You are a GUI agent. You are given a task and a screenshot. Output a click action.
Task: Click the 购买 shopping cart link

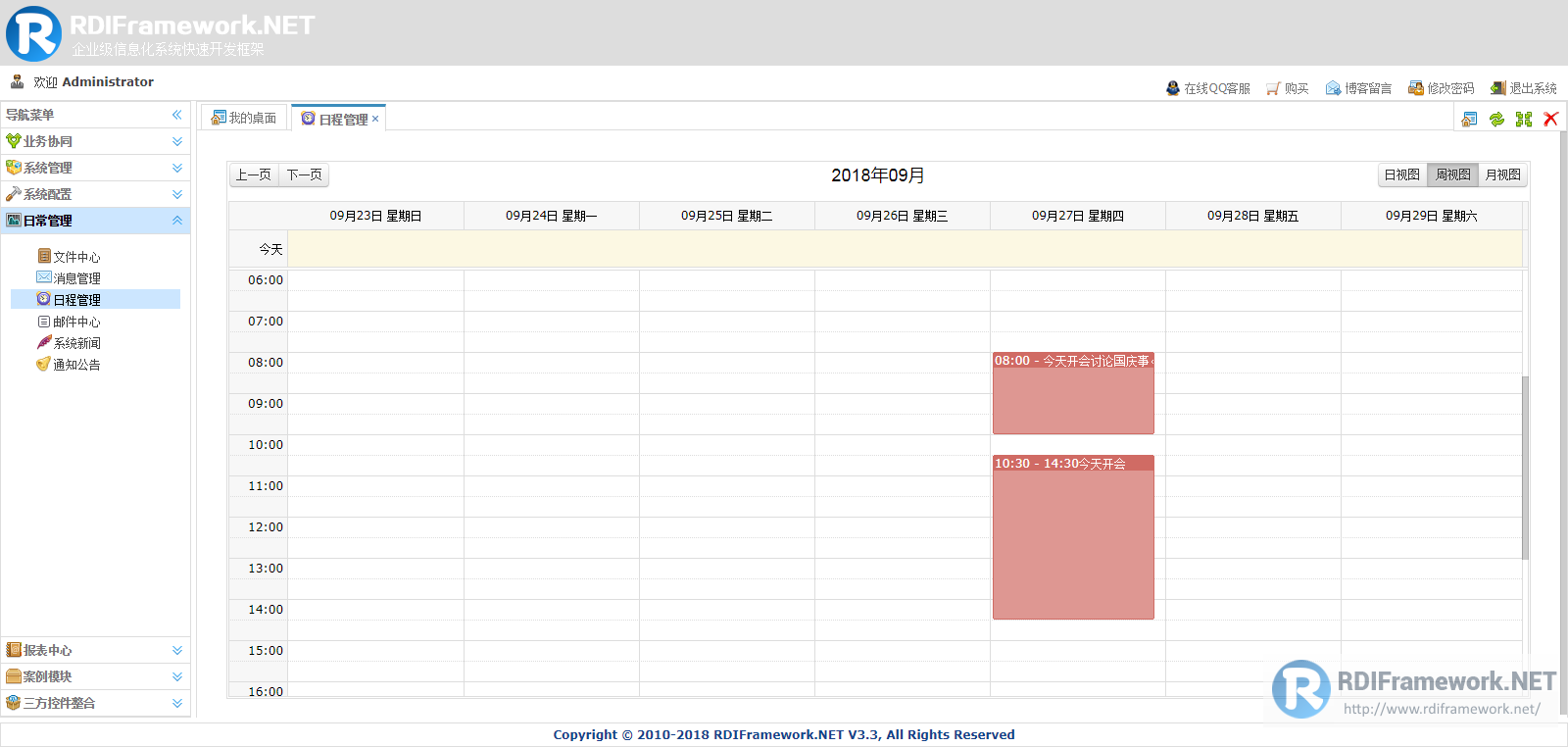(x=1287, y=88)
